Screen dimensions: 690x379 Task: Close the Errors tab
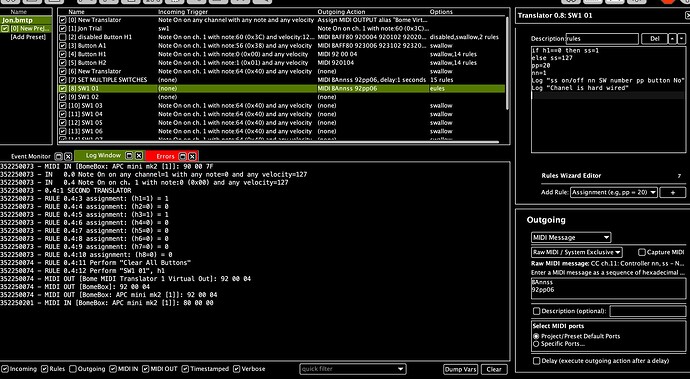point(192,156)
